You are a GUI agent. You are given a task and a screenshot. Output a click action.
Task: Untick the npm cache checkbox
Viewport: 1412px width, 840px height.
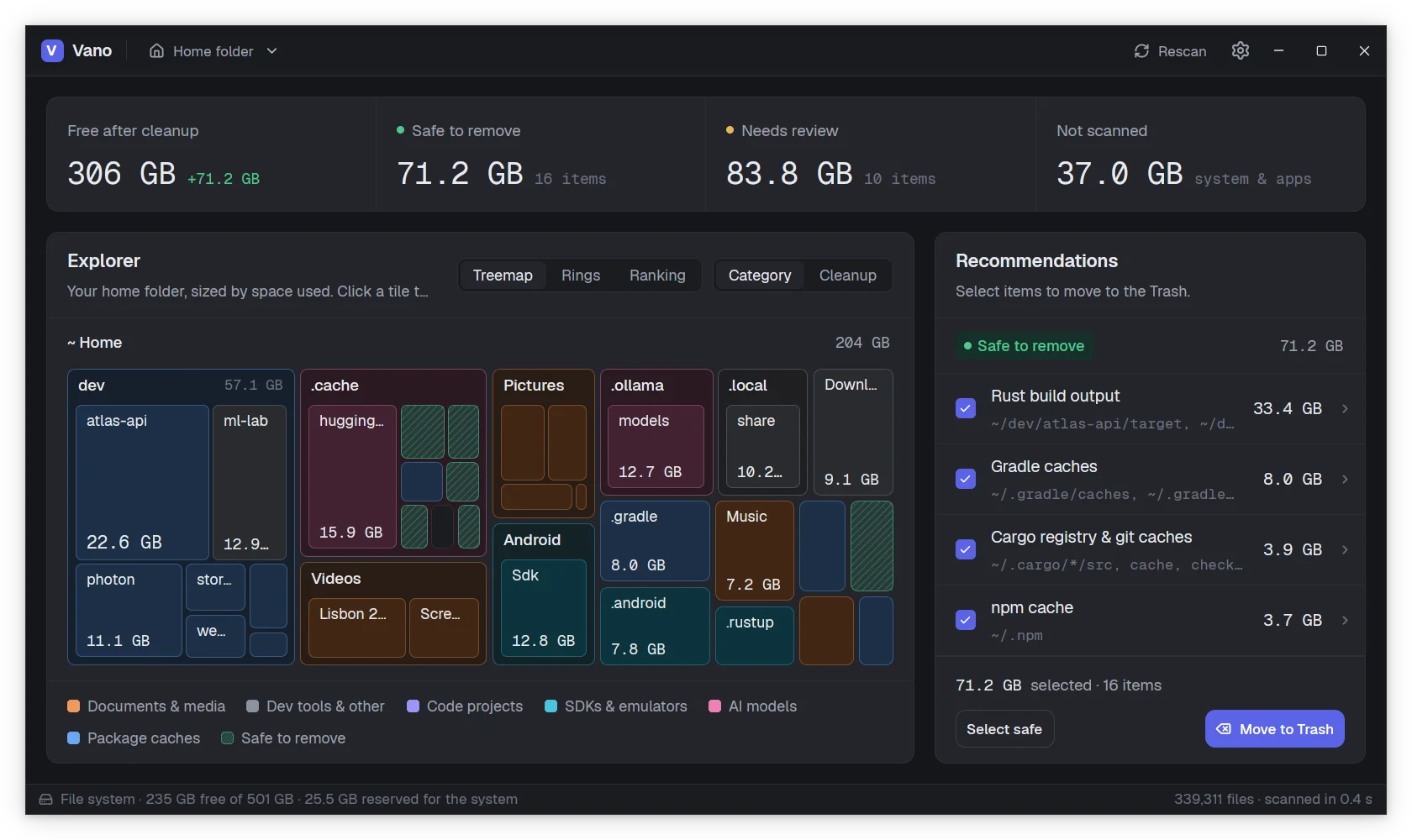click(x=966, y=620)
